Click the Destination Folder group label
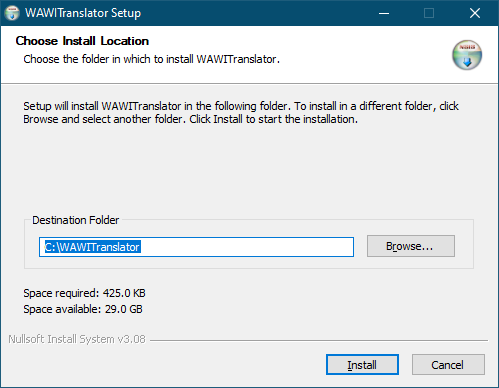Image resolution: width=499 pixels, height=388 pixels. 75,220
